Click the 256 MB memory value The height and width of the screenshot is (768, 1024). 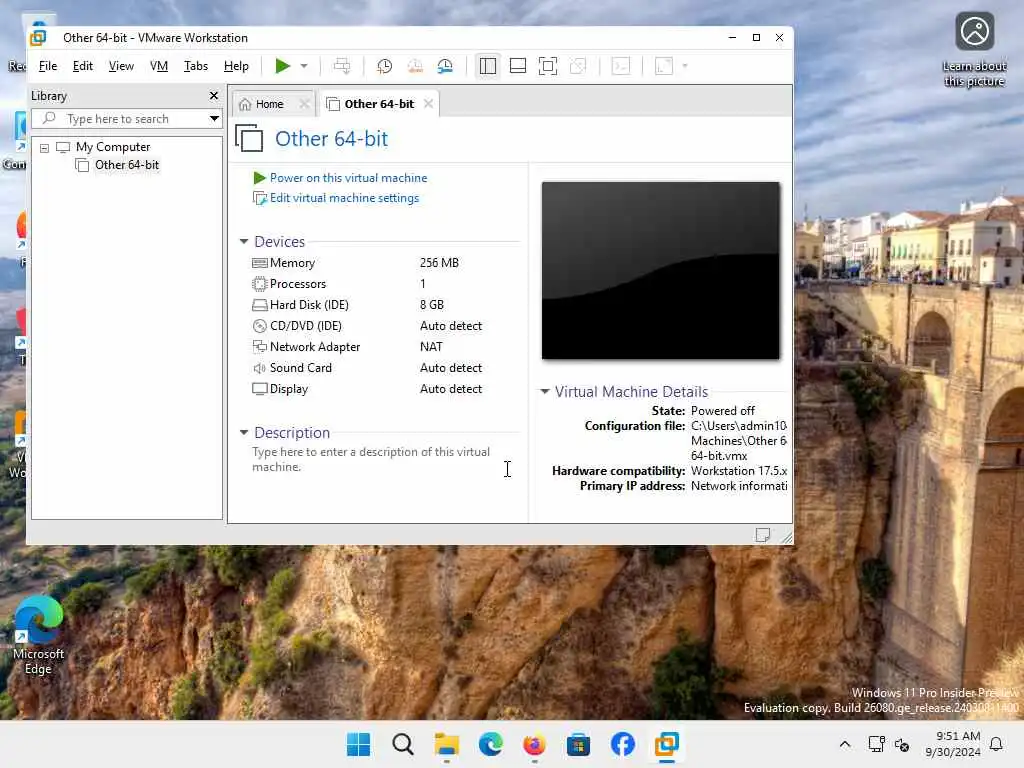pyautogui.click(x=440, y=263)
